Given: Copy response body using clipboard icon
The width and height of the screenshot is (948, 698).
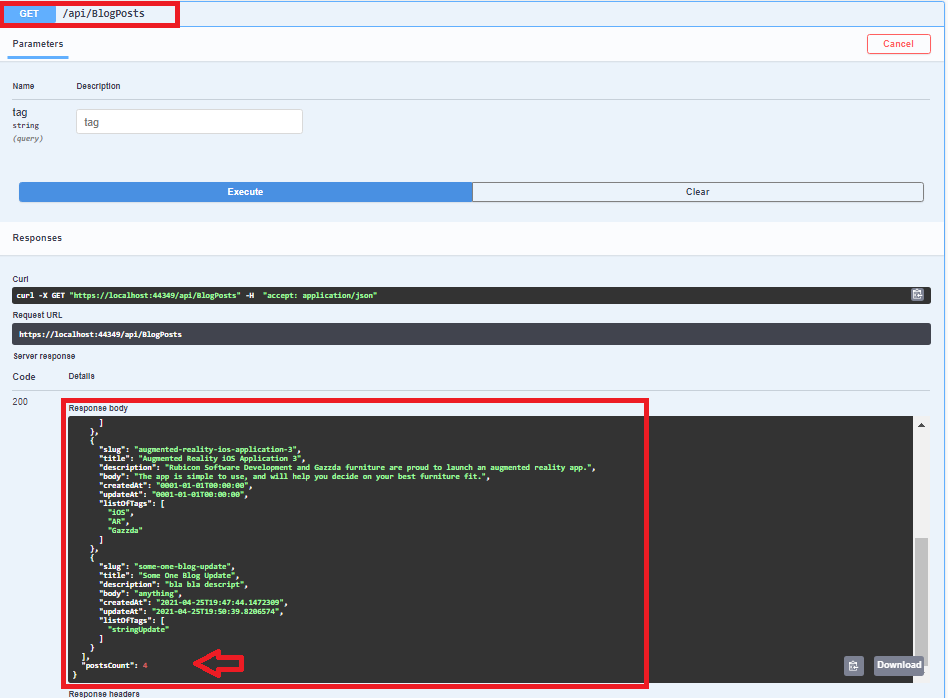Looking at the screenshot, I should point(854,666).
